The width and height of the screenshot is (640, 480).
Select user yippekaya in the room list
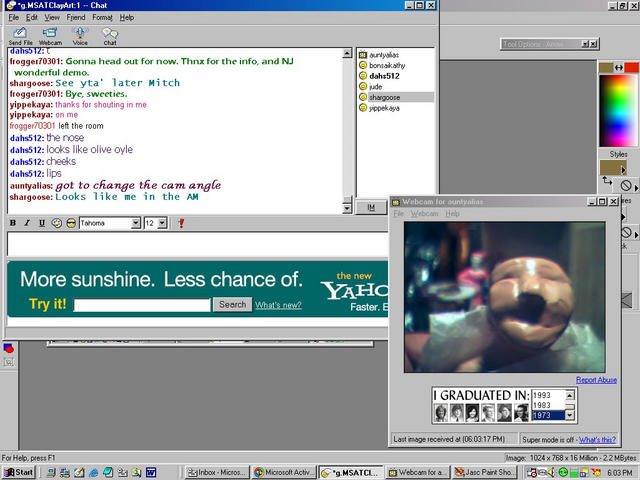[x=384, y=108]
